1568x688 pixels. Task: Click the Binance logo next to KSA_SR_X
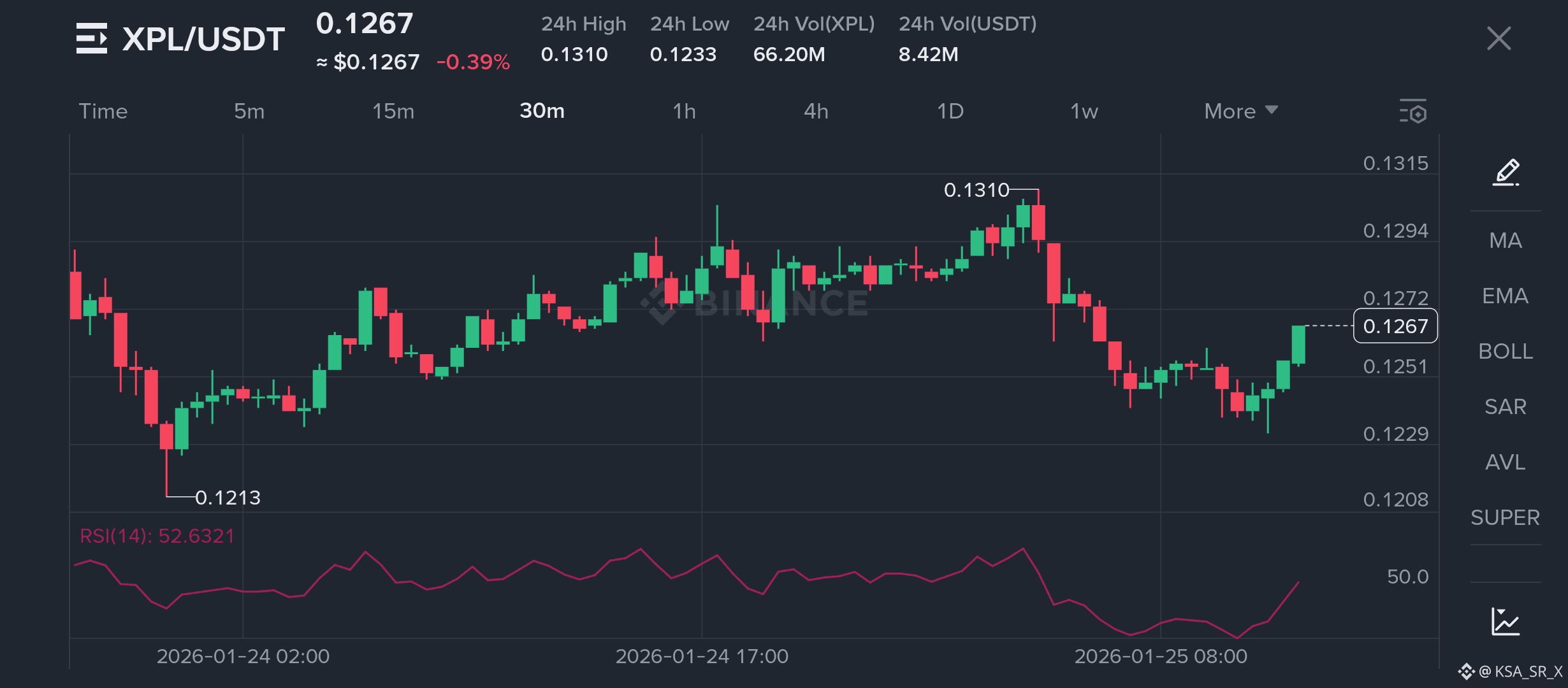pyautogui.click(x=1466, y=671)
